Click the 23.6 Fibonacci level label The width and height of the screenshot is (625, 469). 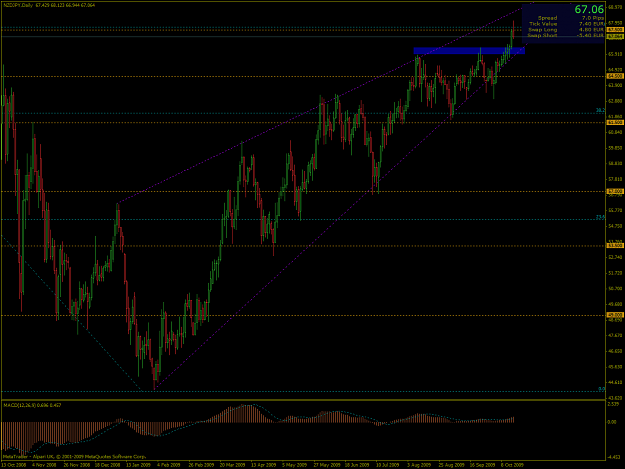(600, 217)
